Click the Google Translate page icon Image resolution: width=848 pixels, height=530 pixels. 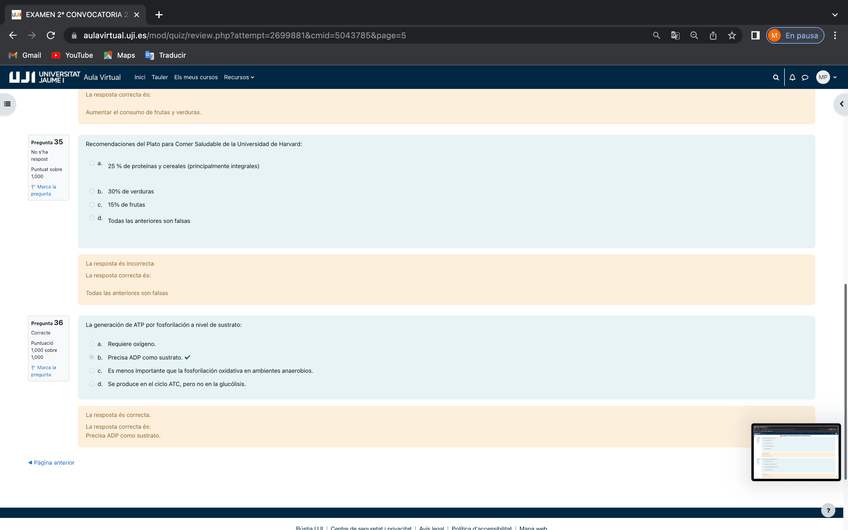[675, 35]
